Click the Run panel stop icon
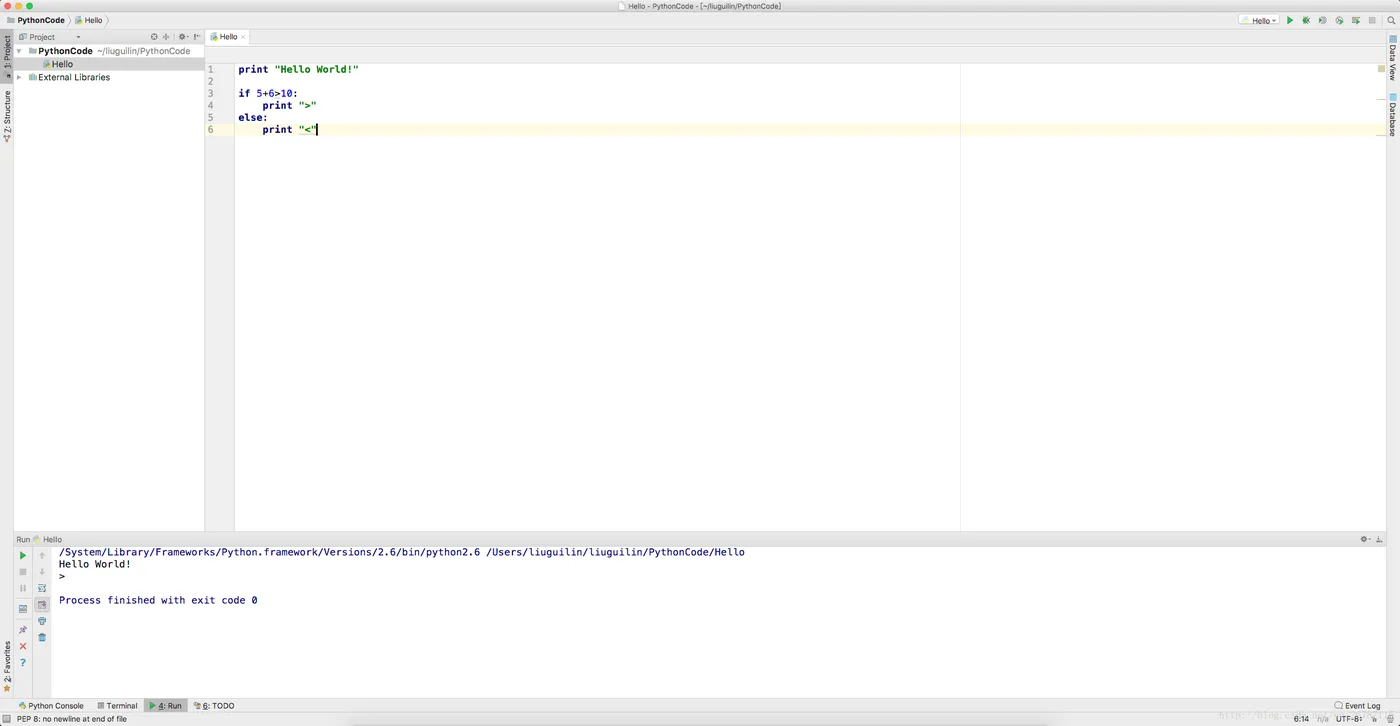Image resolution: width=1400 pixels, height=726 pixels. tap(23, 572)
